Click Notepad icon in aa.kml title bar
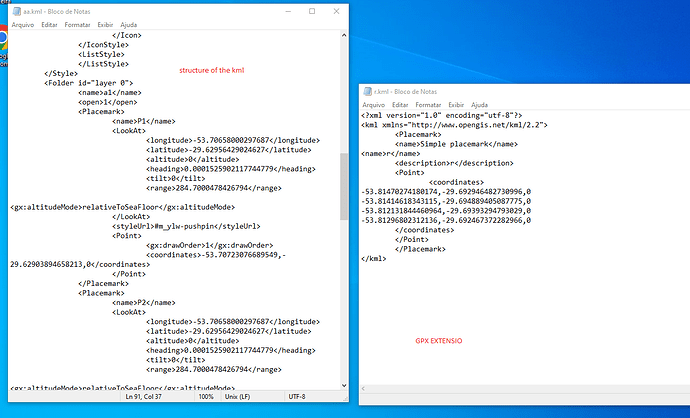The image size is (690, 418). [x=17, y=11]
